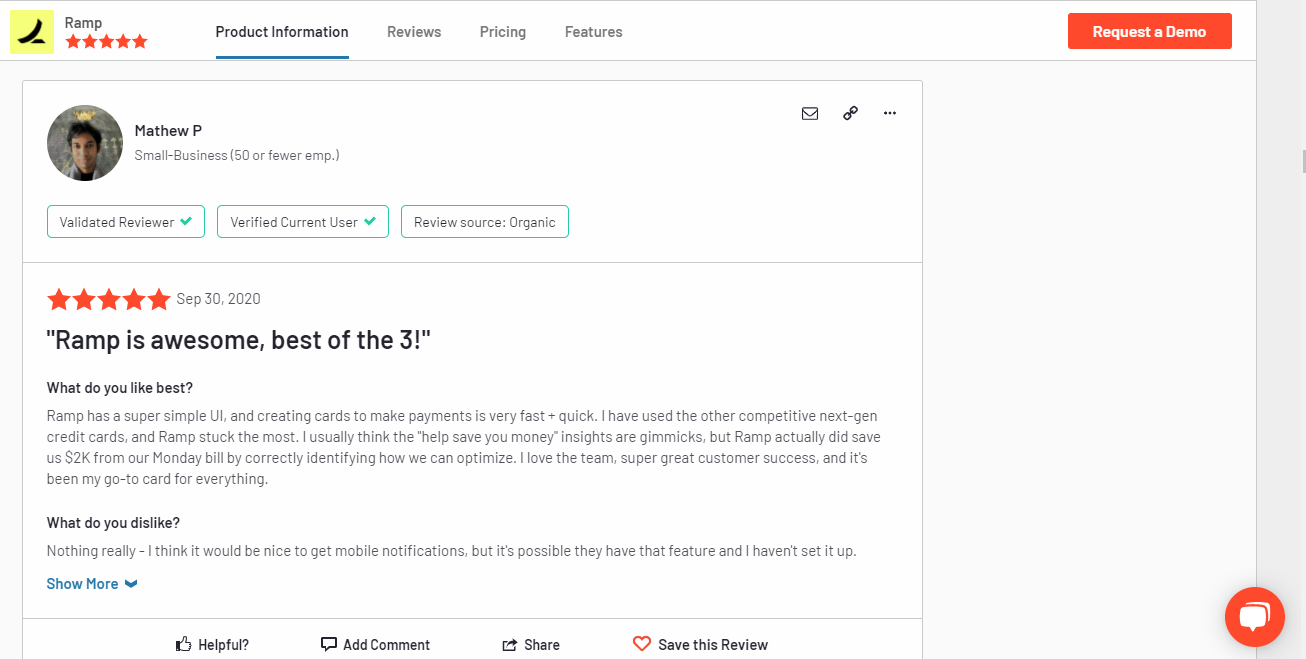Click the Ramp product name in header
Image resolution: width=1306 pixels, height=659 pixels.
(x=83, y=22)
